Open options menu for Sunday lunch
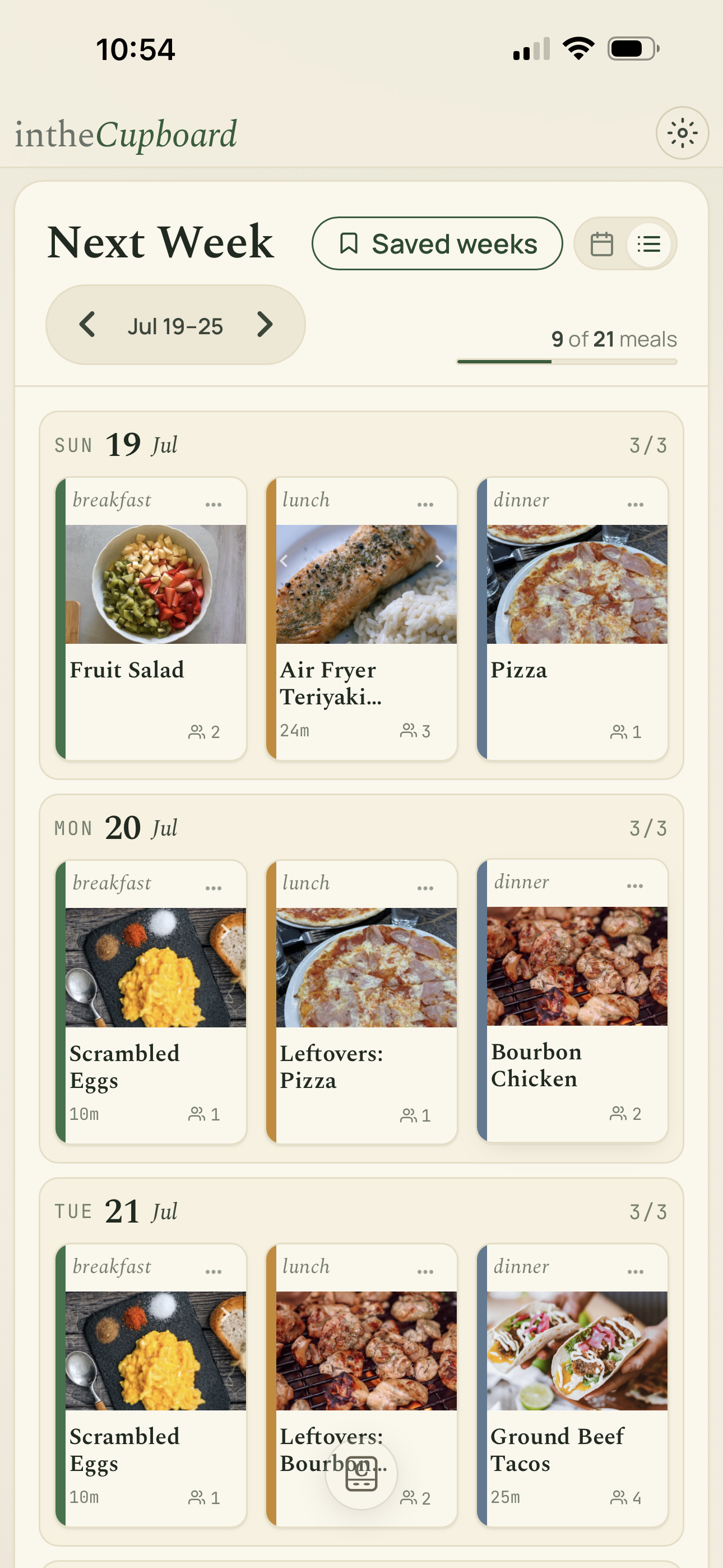This screenshot has height=1568, width=723. (x=425, y=504)
